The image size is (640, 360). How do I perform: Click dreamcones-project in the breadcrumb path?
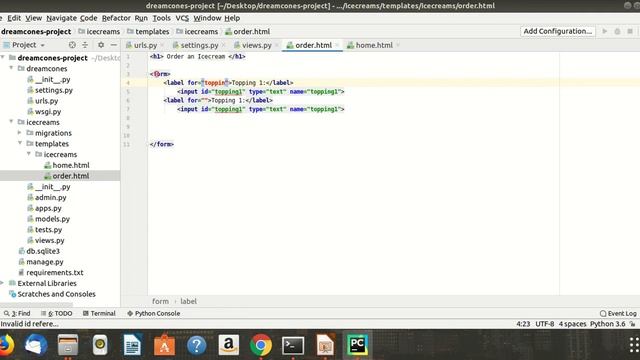click(x=36, y=31)
